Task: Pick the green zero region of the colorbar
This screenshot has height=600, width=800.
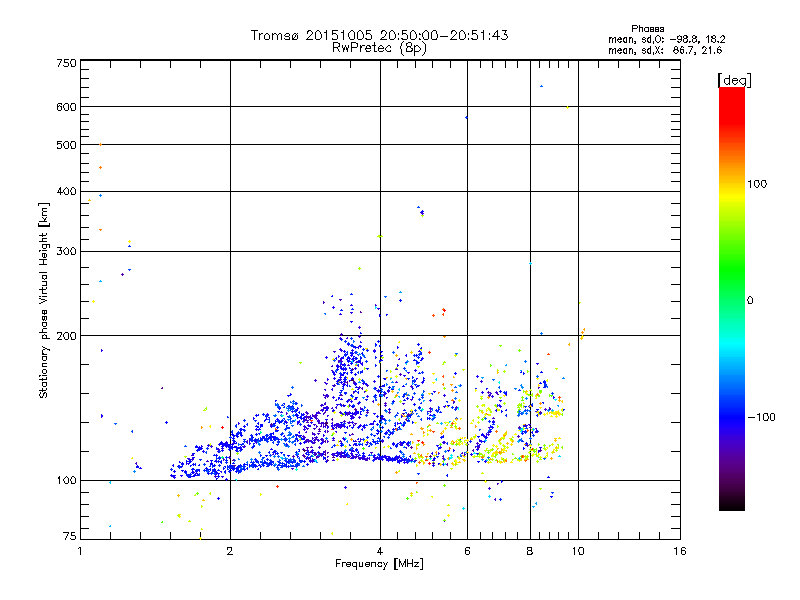Action: tap(732, 300)
